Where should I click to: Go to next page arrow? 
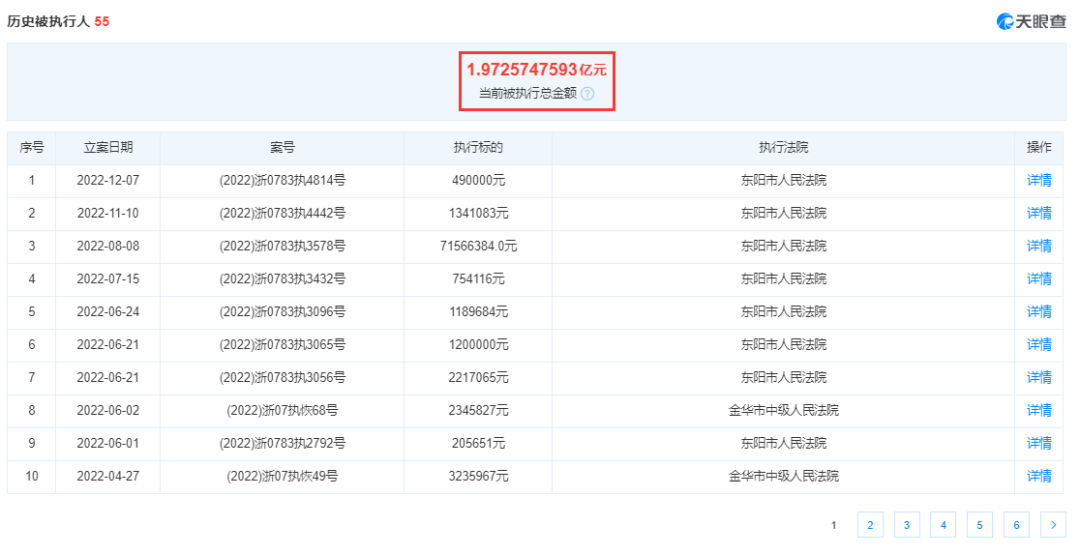1053,524
